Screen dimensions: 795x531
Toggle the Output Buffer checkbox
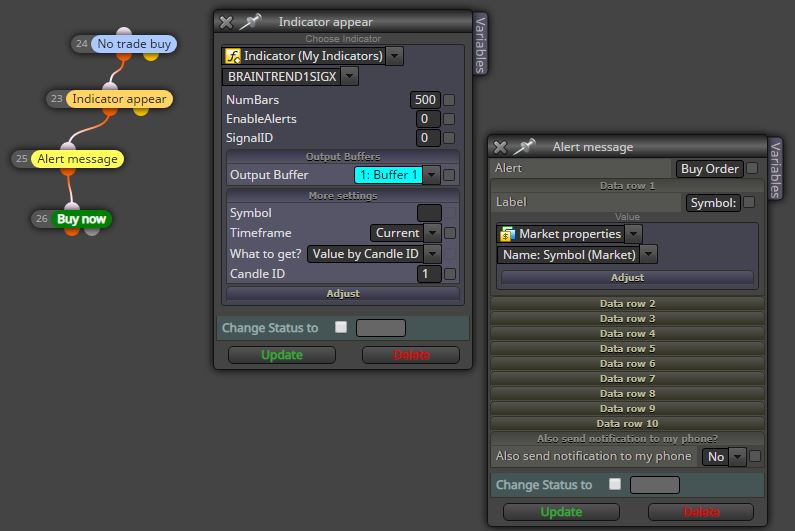tap(449, 175)
